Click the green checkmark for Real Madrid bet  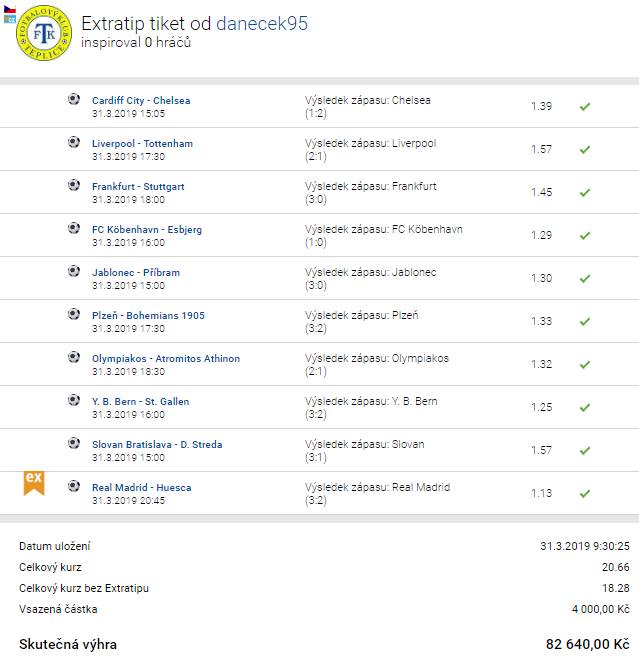pyautogui.click(x=585, y=494)
